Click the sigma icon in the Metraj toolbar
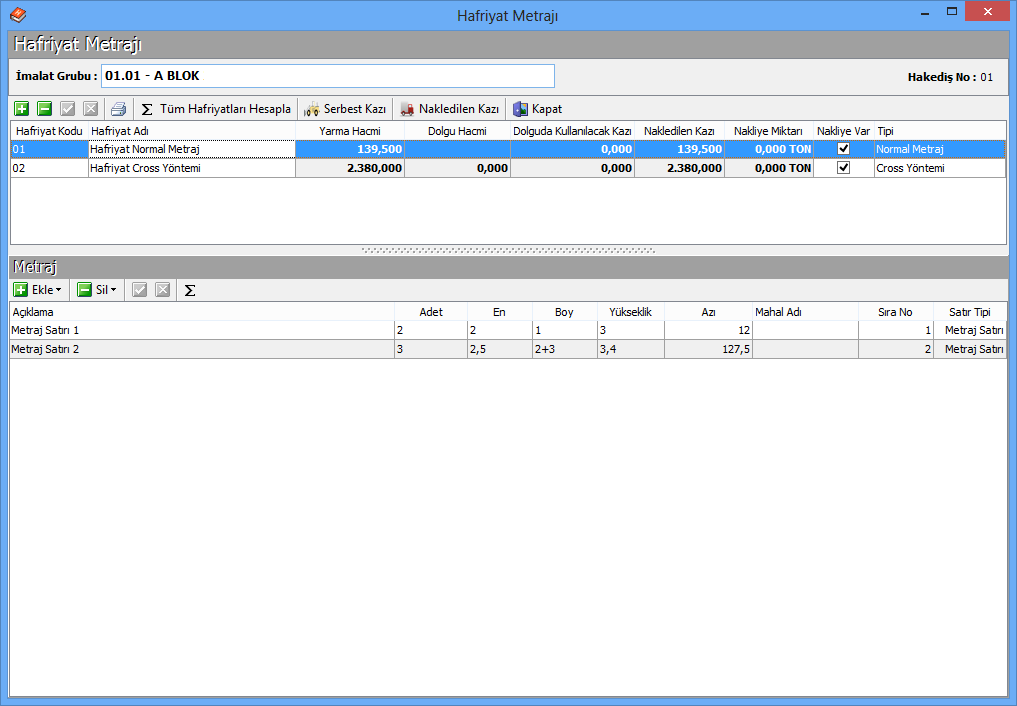The image size is (1017, 706). tap(190, 290)
